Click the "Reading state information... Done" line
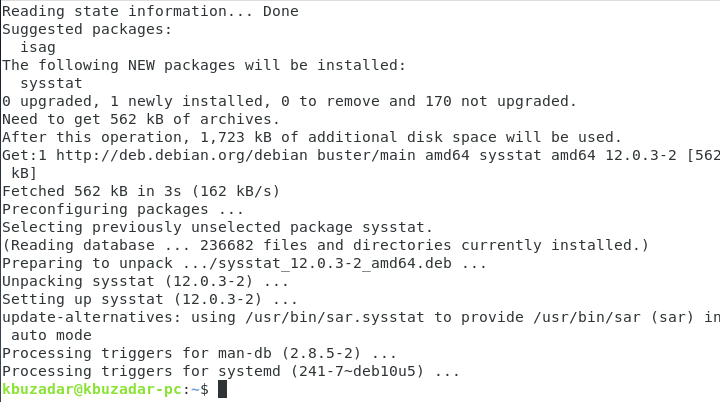The width and height of the screenshot is (720, 402). (150, 11)
